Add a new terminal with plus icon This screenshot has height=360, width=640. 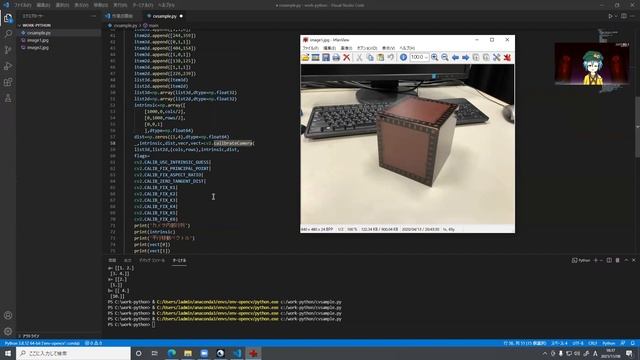tap(596, 260)
